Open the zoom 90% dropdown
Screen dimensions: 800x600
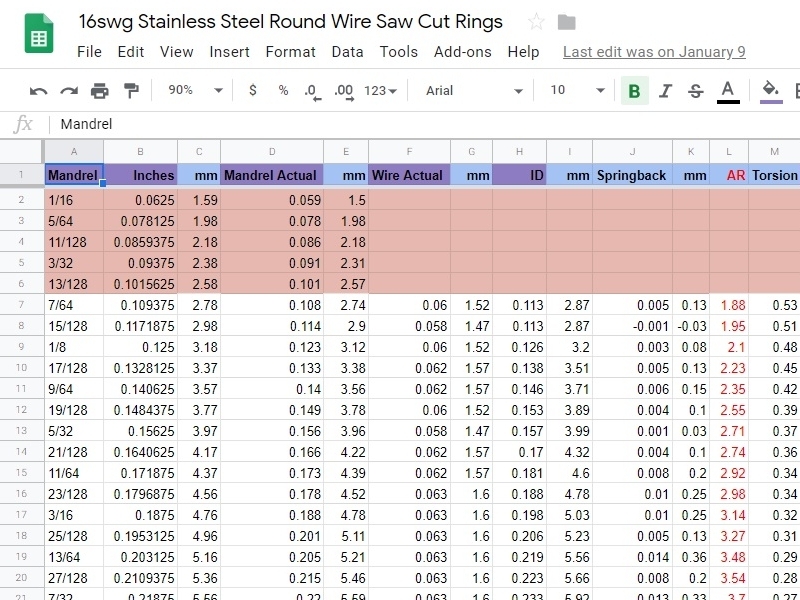click(x=195, y=91)
